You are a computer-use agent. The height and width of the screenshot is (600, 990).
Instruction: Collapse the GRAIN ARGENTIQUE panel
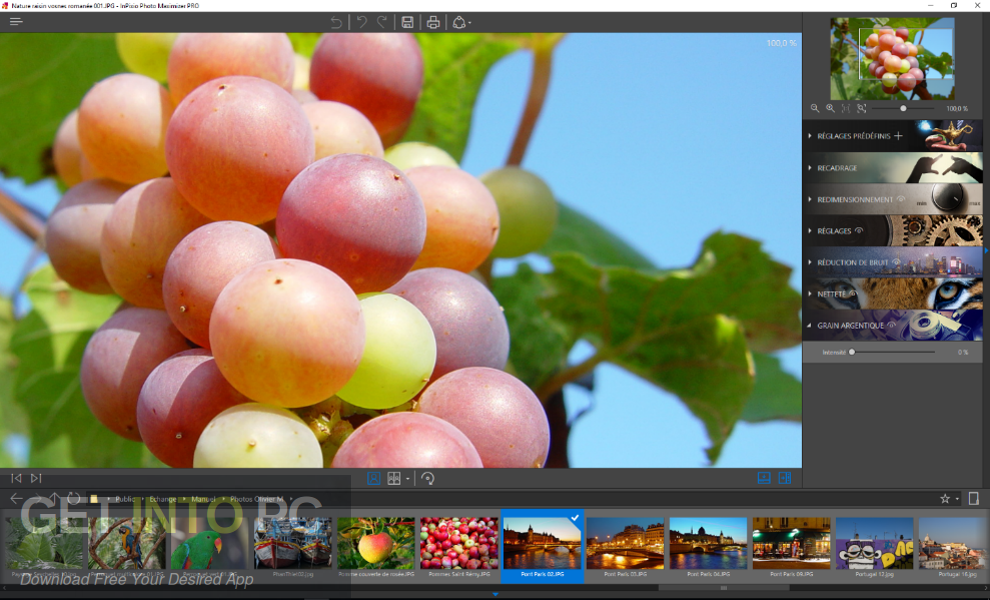pos(809,324)
